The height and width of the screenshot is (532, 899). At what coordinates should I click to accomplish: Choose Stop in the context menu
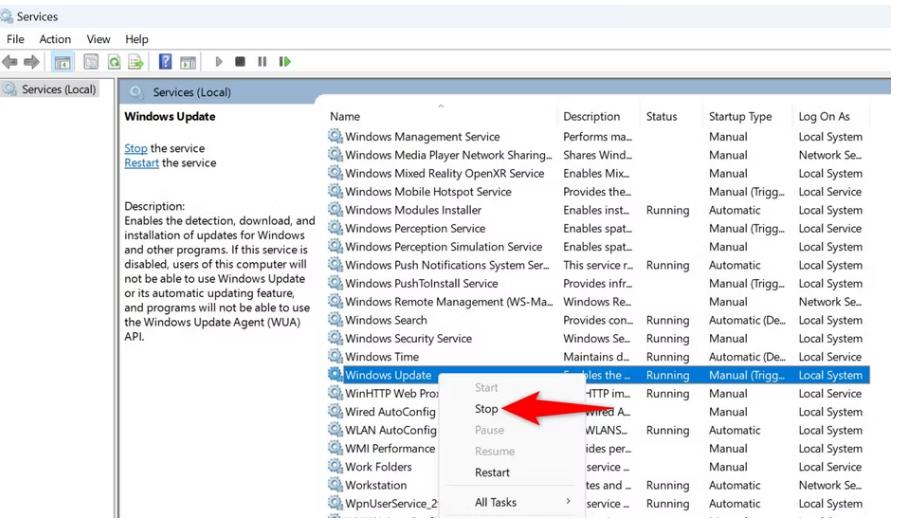(486, 409)
